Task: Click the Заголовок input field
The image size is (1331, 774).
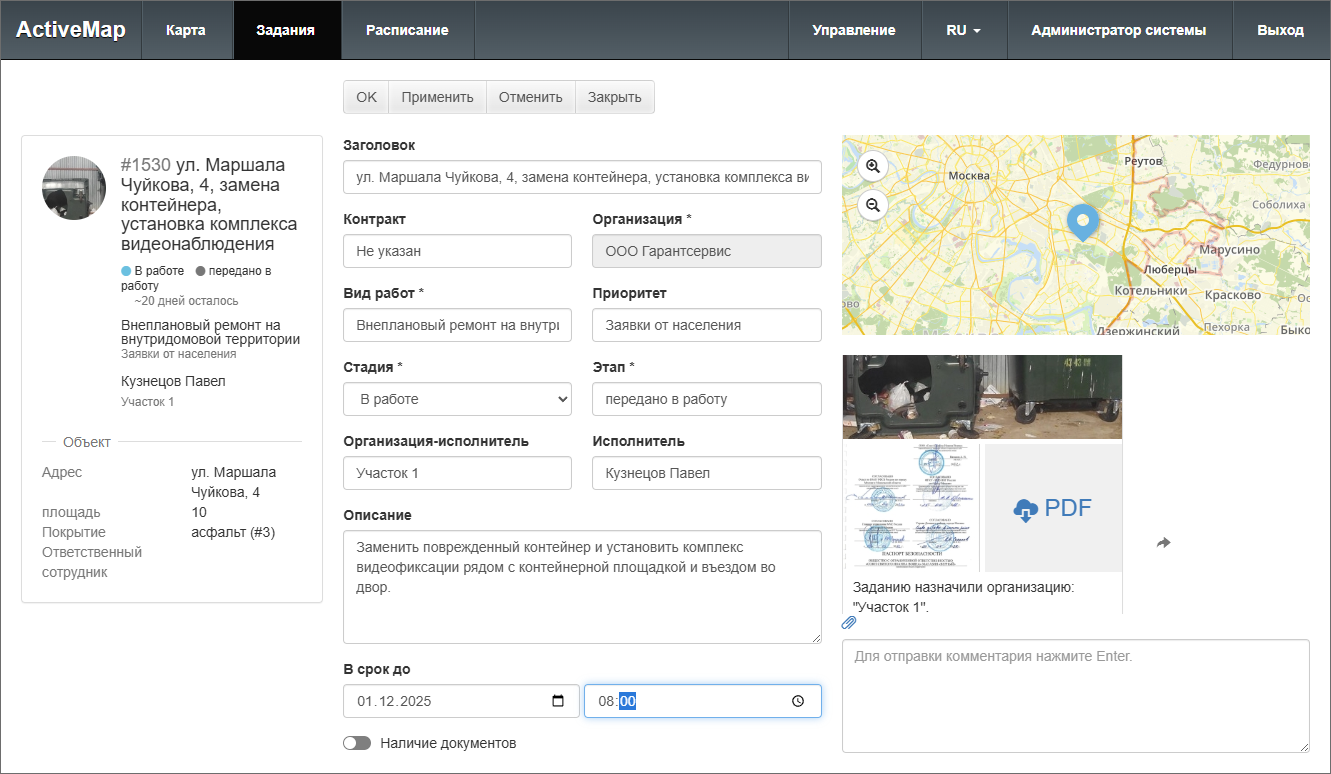Action: (582, 177)
